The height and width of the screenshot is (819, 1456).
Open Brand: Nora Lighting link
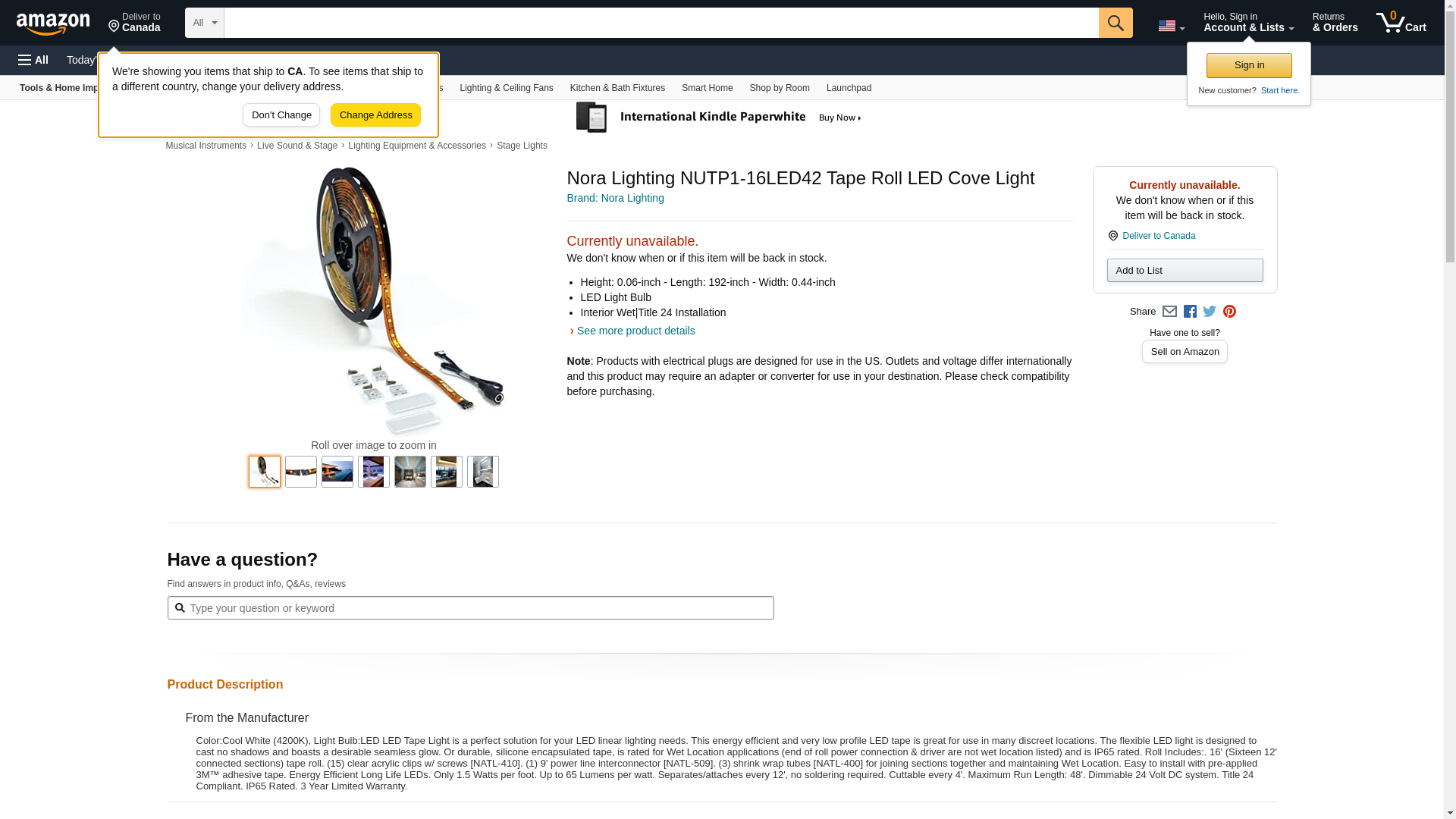[x=615, y=198]
